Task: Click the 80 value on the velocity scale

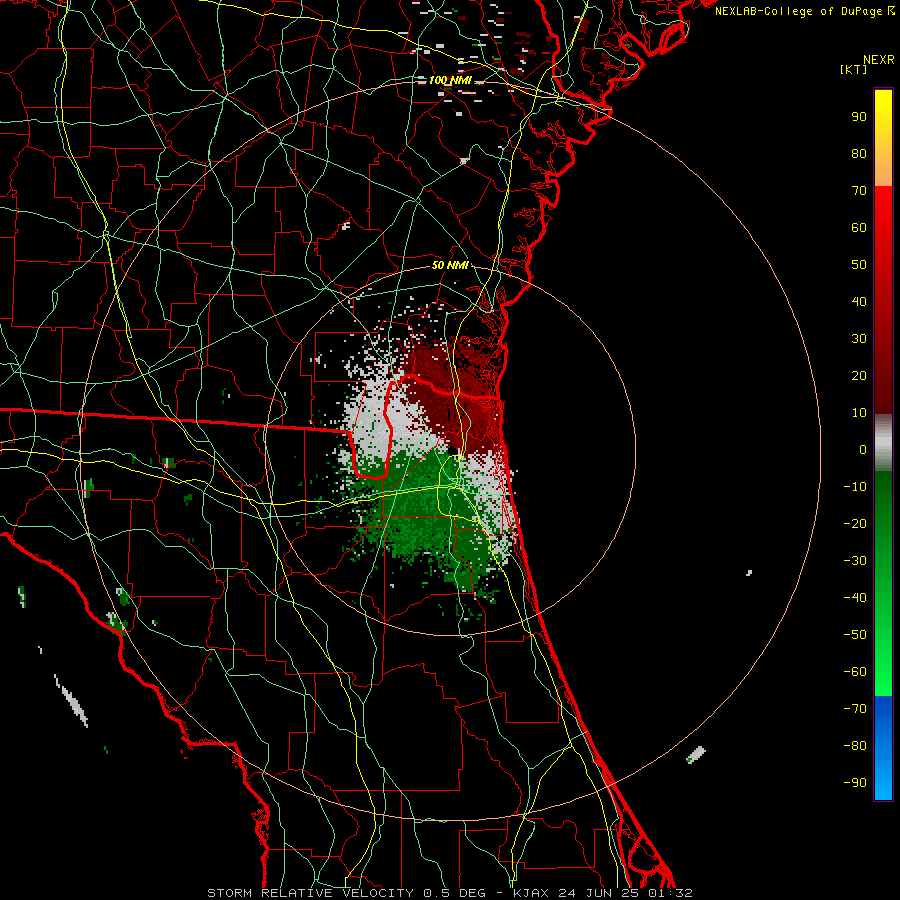Action: 859,153
